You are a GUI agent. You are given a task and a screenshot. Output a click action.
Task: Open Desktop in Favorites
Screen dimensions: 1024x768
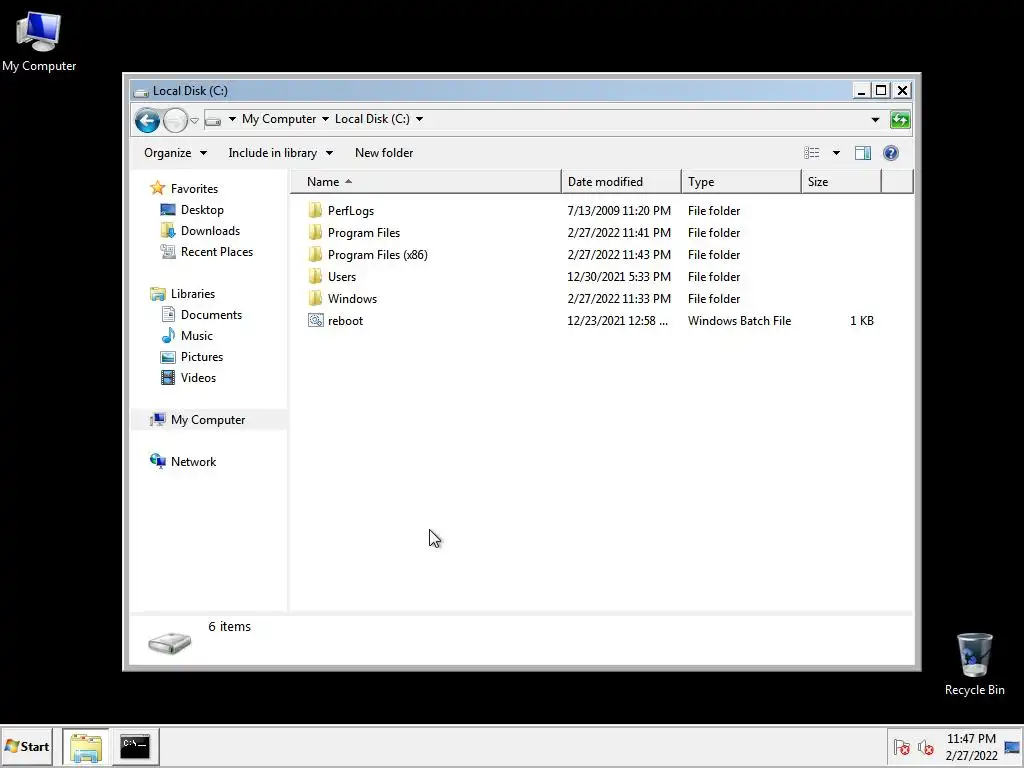[202, 210]
